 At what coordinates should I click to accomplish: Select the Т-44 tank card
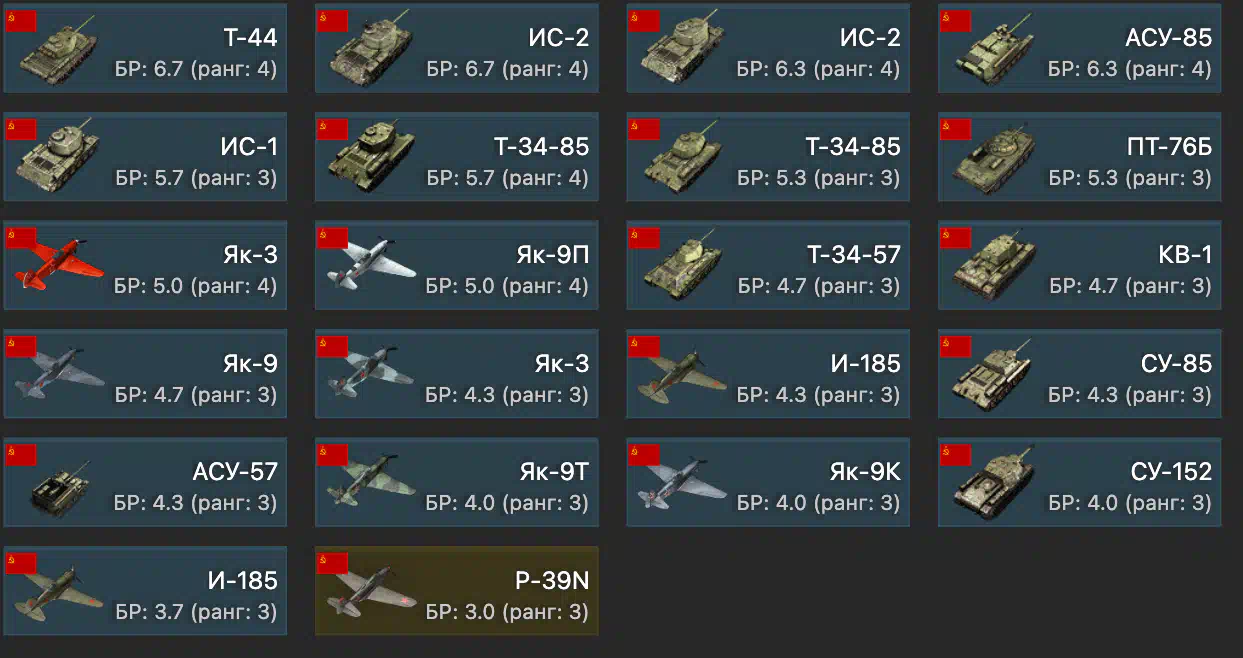click(145, 48)
